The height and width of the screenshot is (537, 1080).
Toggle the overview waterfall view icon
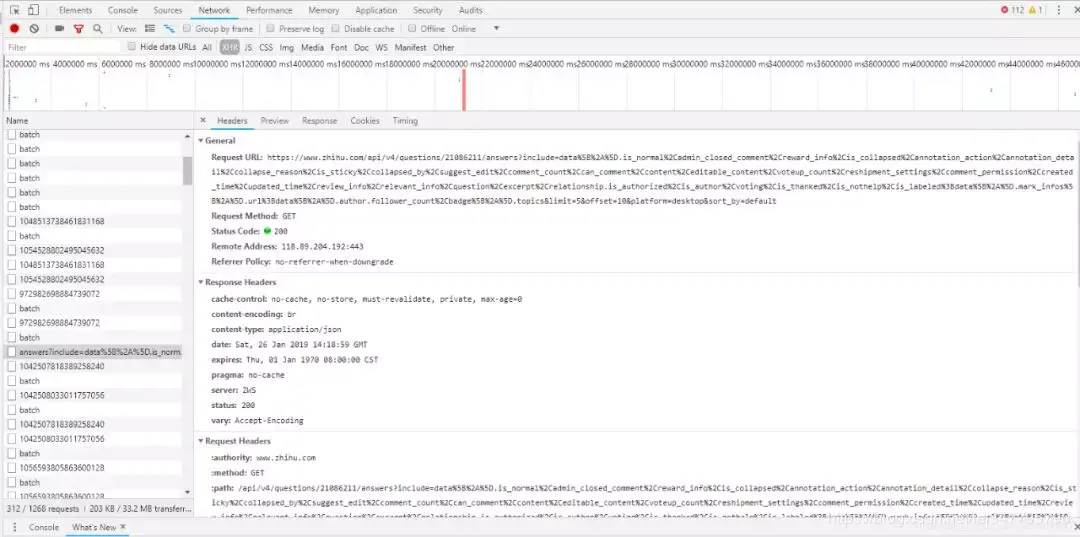pyautogui.click(x=169, y=29)
